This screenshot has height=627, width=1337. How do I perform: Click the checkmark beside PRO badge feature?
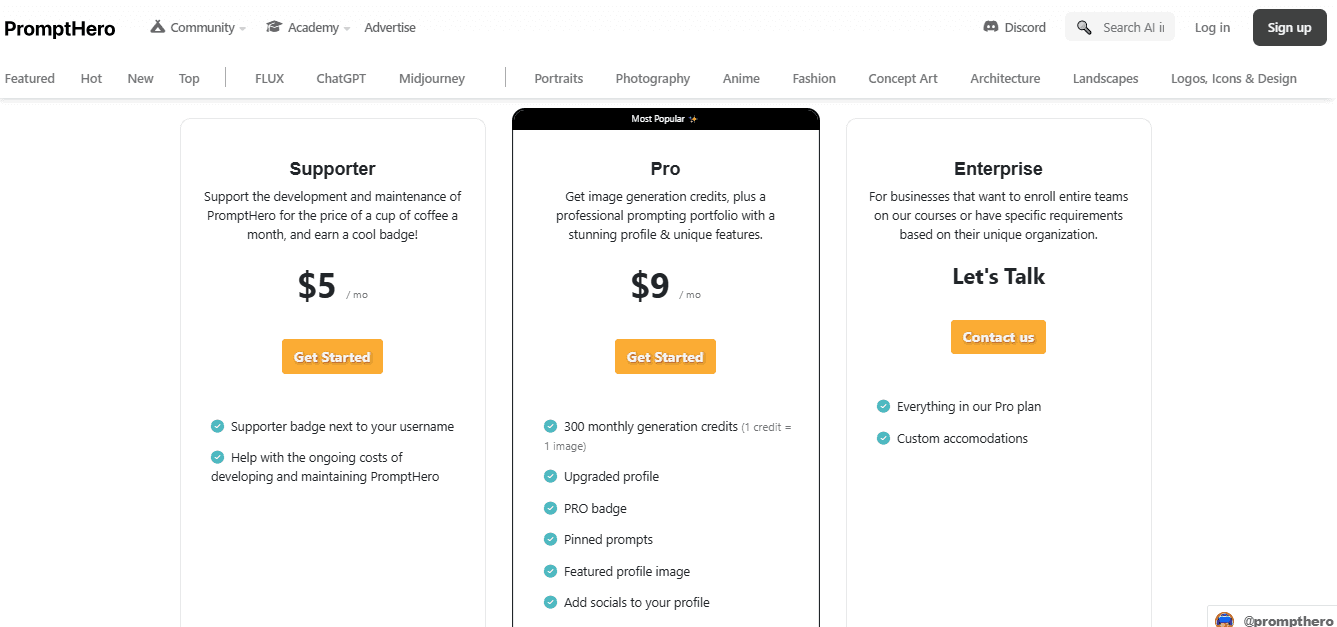click(550, 508)
